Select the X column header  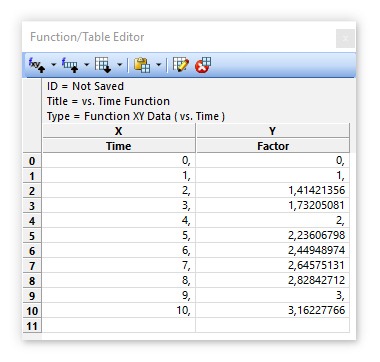point(119,131)
